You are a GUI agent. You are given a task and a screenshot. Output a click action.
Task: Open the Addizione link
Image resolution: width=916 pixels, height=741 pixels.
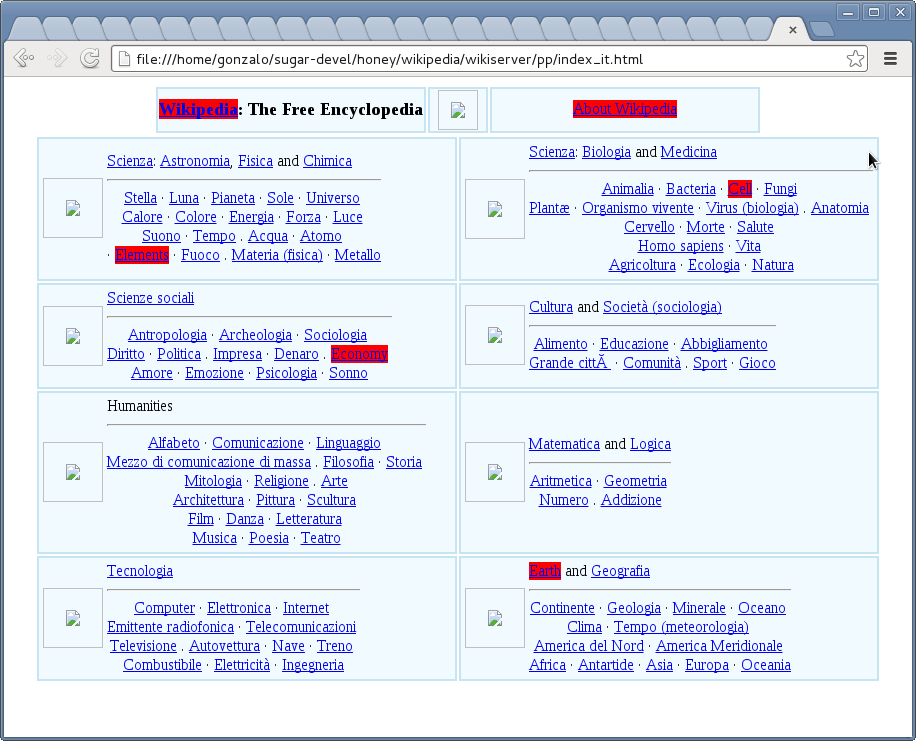[x=631, y=500]
